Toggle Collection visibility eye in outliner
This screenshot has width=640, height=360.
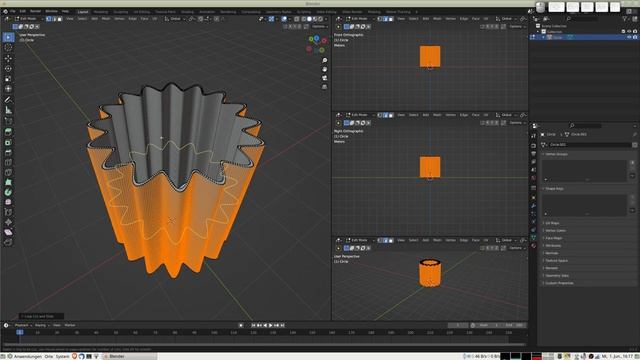point(629,31)
